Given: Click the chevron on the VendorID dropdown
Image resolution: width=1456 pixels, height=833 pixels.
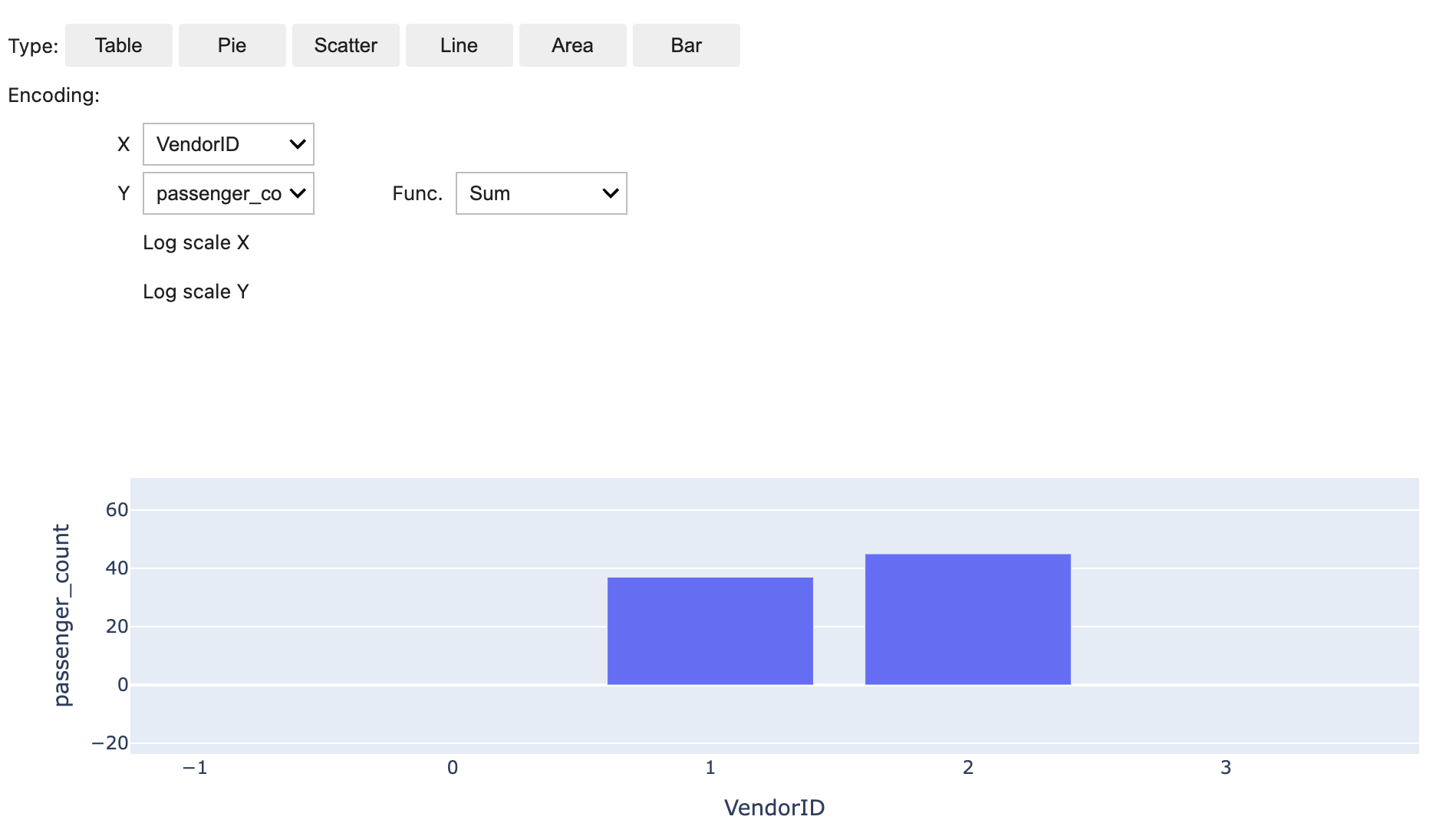Looking at the screenshot, I should (x=297, y=143).
